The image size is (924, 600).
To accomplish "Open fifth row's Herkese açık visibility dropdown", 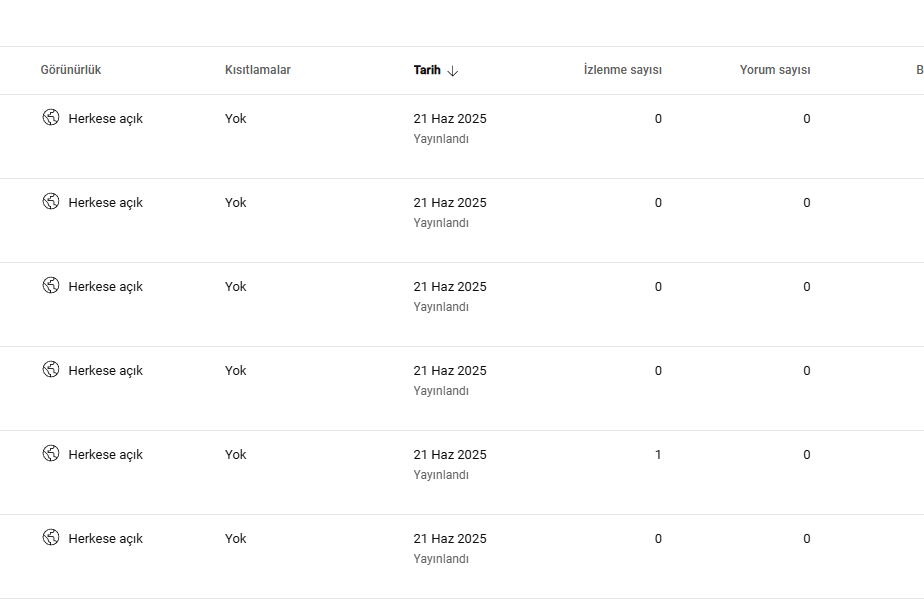I will pos(93,454).
